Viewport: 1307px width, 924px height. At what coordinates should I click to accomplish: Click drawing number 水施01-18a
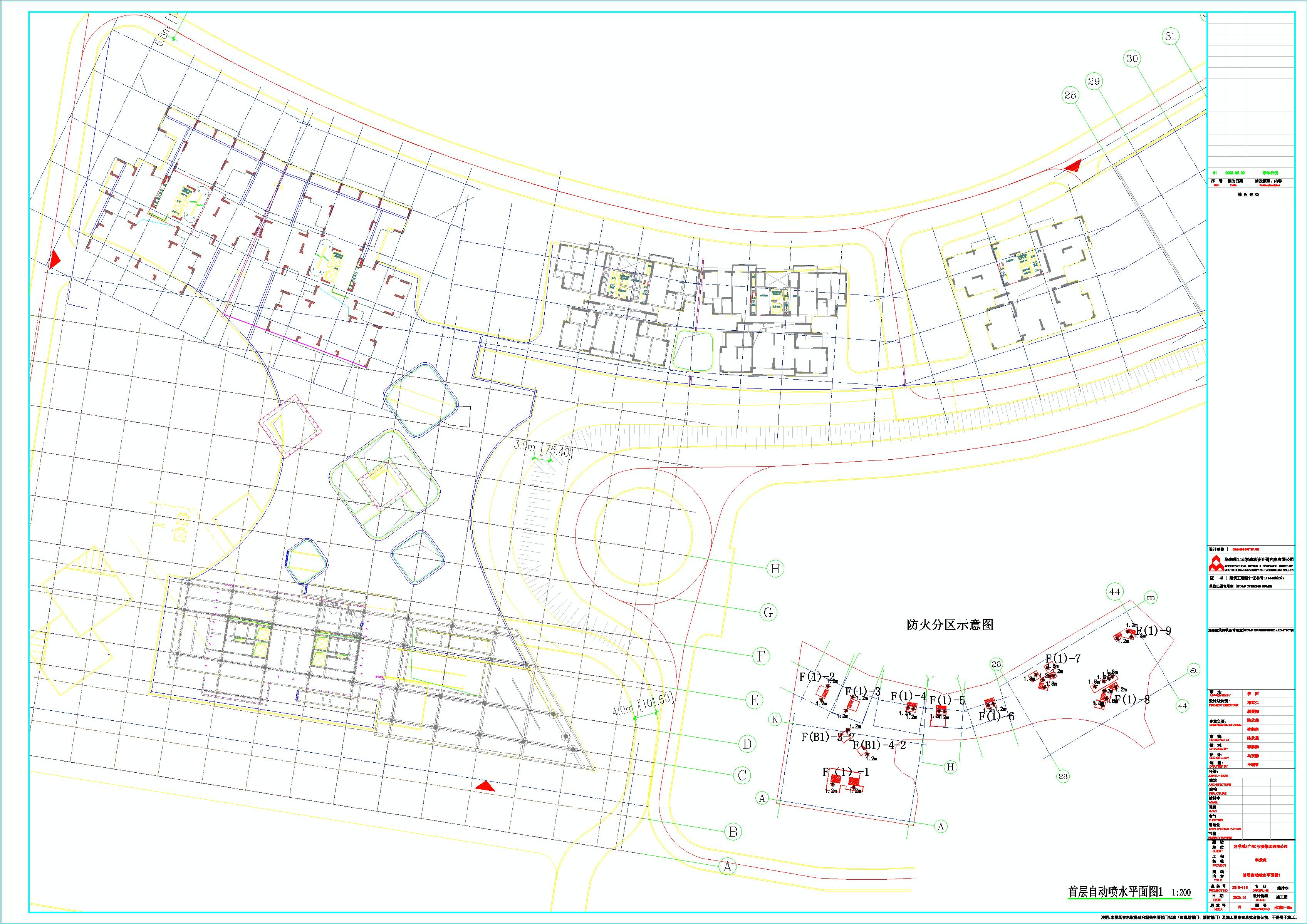coord(1283,907)
